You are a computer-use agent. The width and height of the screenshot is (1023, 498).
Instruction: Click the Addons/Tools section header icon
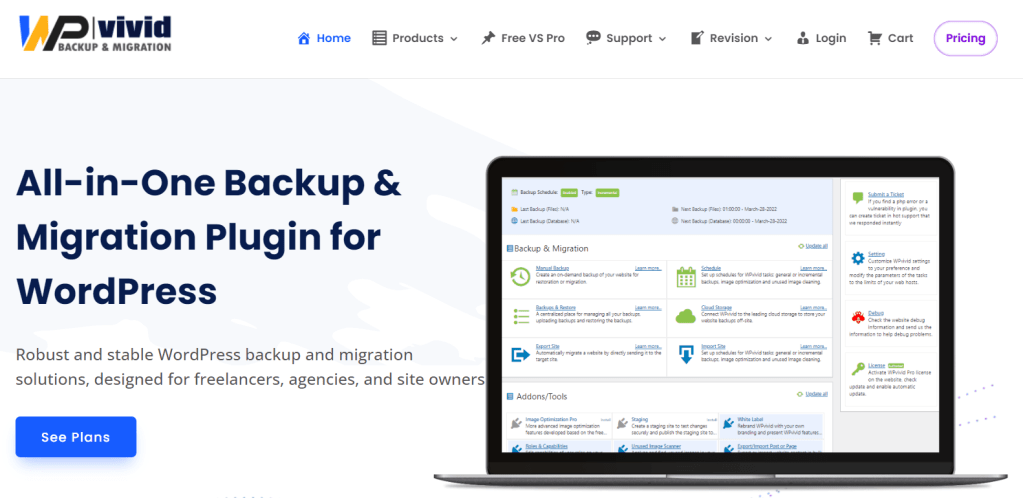[x=510, y=396]
